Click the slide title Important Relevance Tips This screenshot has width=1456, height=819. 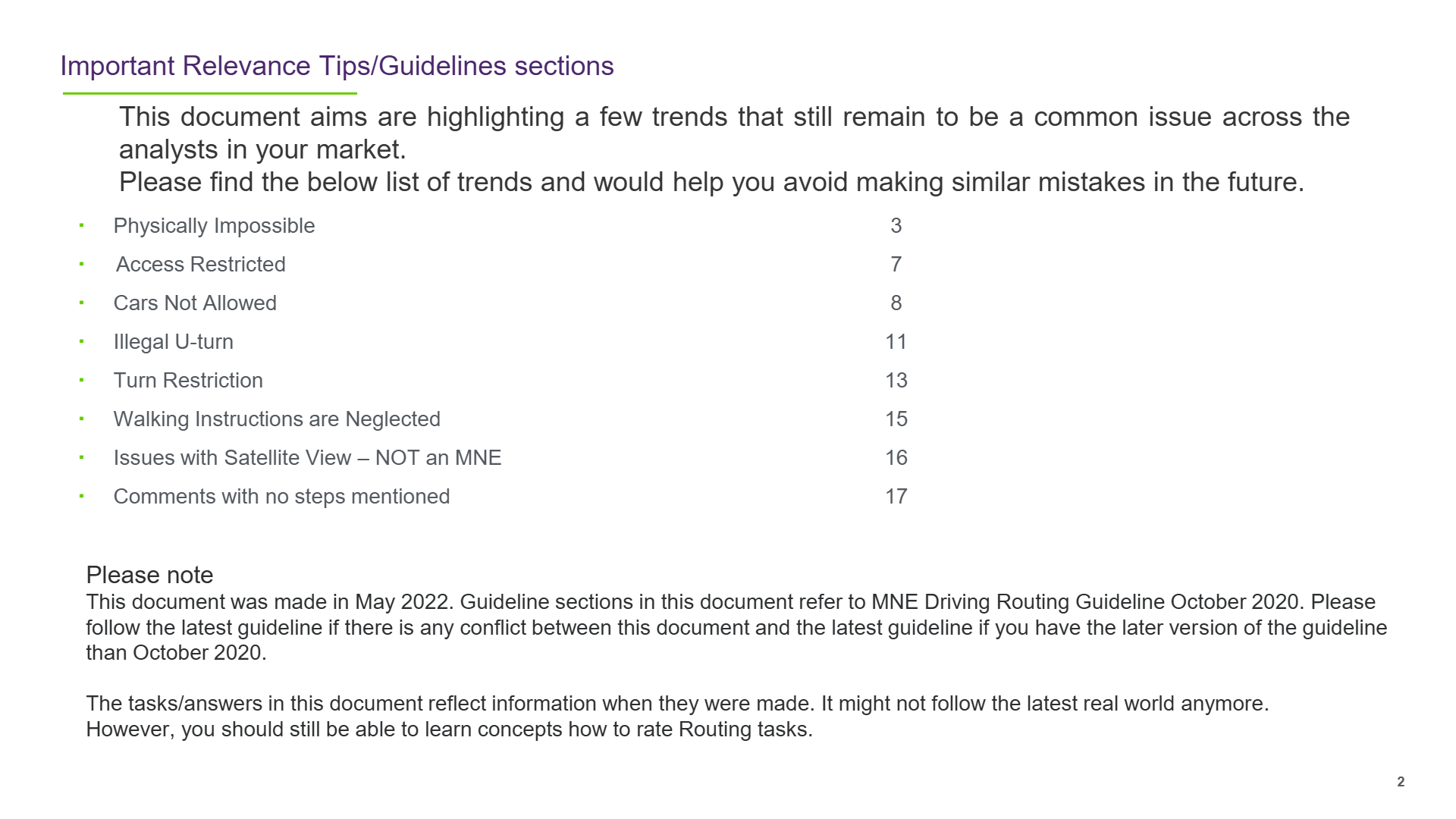pos(337,67)
